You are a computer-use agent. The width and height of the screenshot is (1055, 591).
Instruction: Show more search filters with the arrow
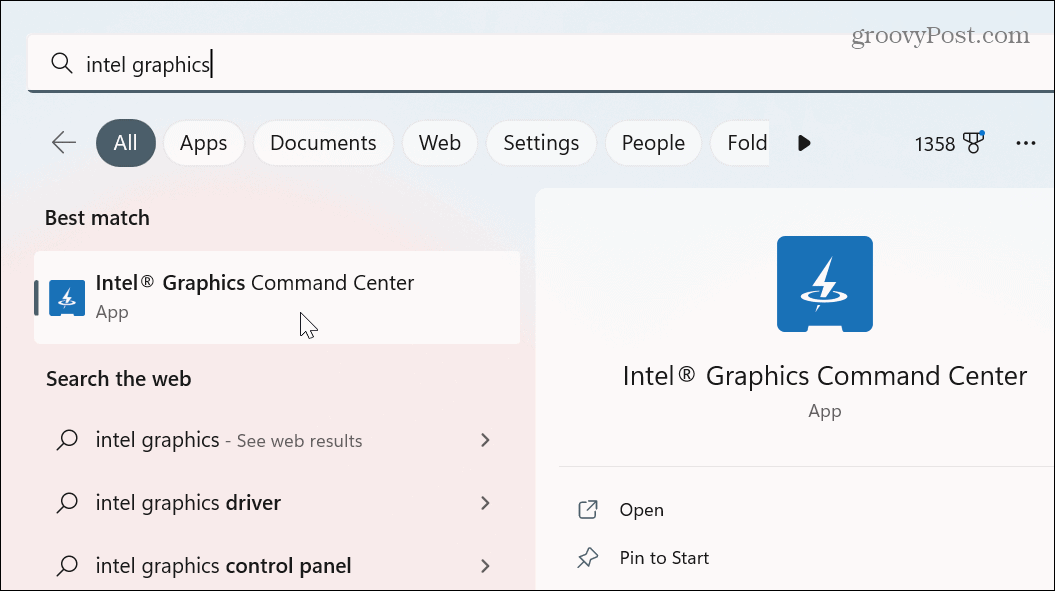(x=804, y=143)
